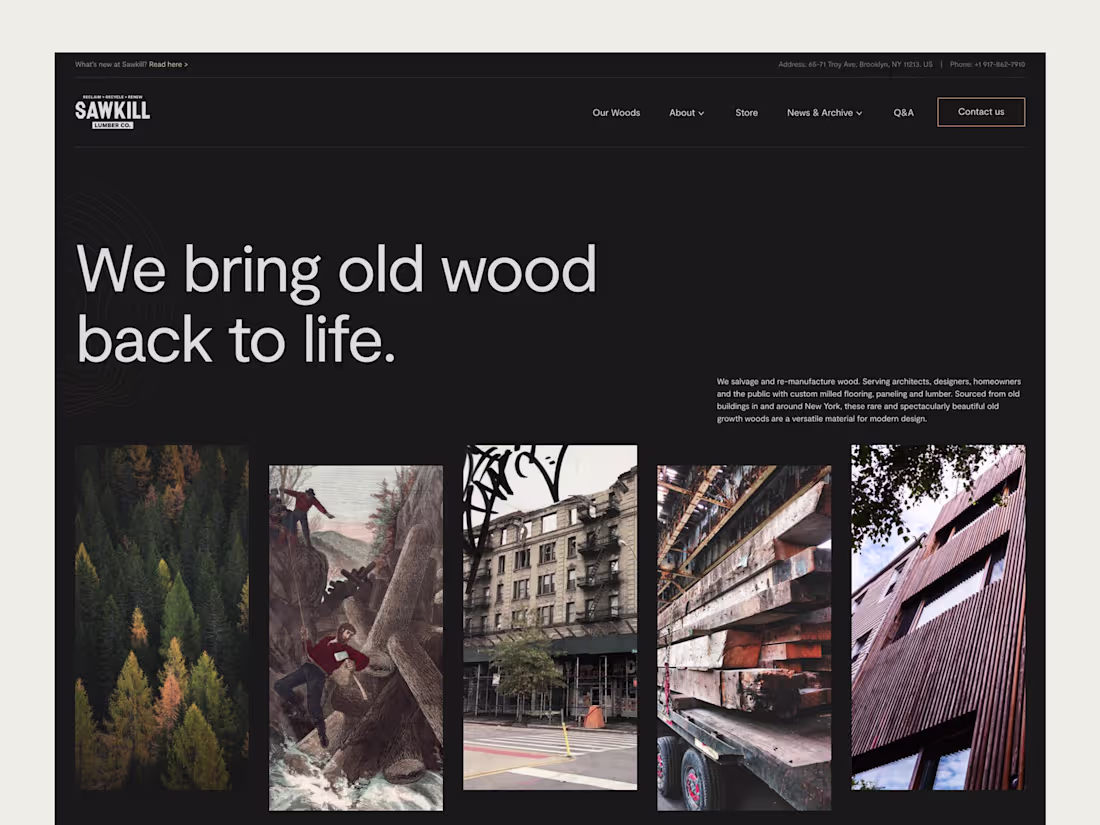This screenshot has width=1100, height=825.
Task: Open the stacked reclaimed beams photo
Action: pyautogui.click(x=744, y=638)
